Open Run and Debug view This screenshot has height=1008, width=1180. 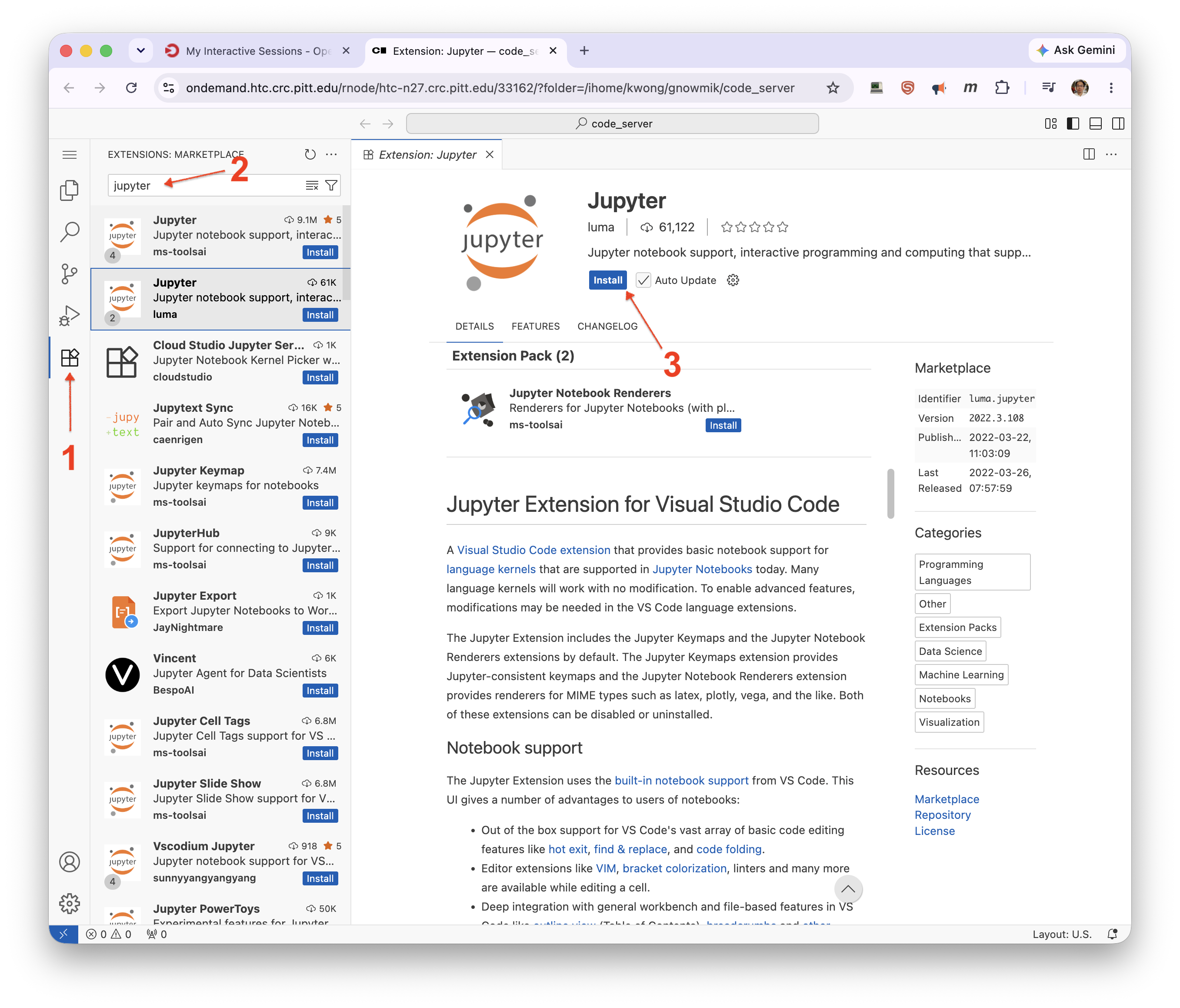[69, 315]
